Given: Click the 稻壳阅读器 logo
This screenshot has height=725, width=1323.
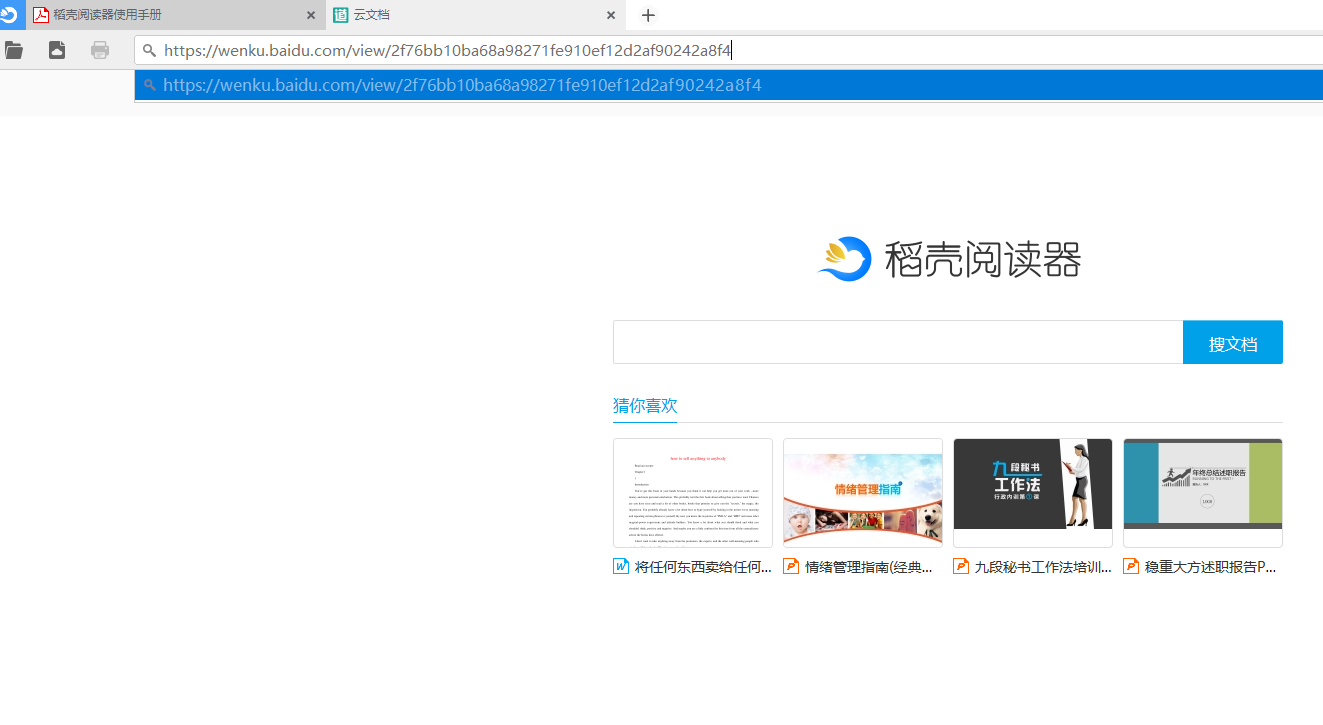Looking at the screenshot, I should [948, 259].
